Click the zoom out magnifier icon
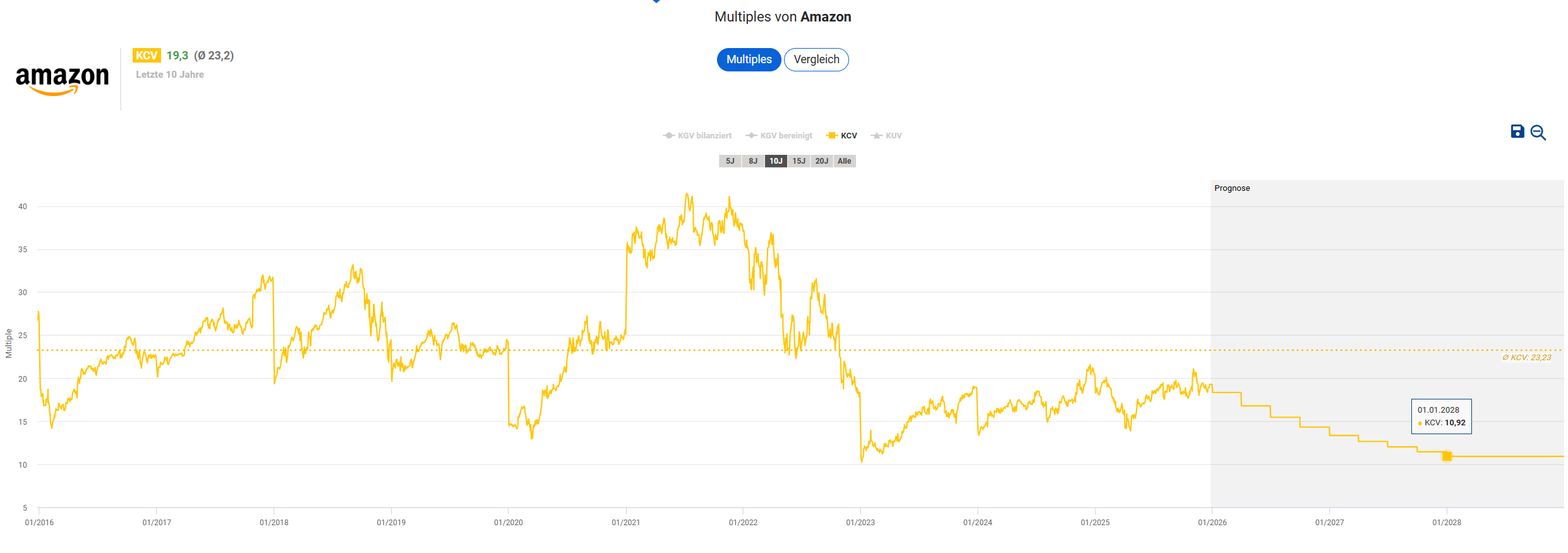This screenshot has height=553, width=1568. tap(1538, 133)
